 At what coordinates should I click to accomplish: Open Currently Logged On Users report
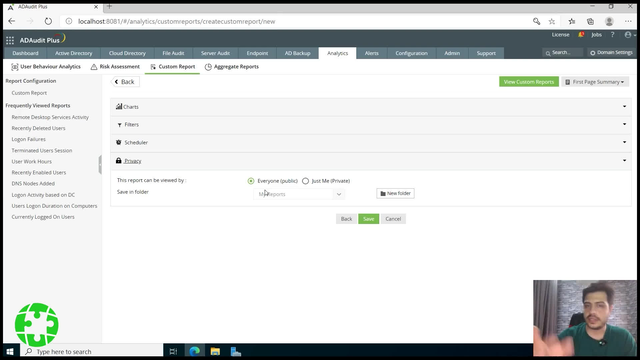pyautogui.click(x=43, y=217)
